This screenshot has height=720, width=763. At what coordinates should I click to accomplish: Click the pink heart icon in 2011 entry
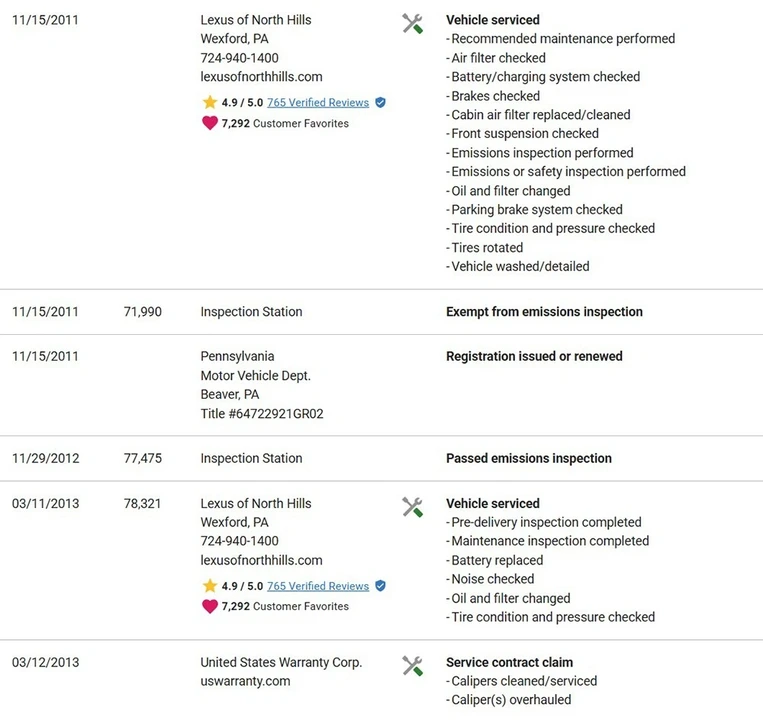[x=210, y=123]
